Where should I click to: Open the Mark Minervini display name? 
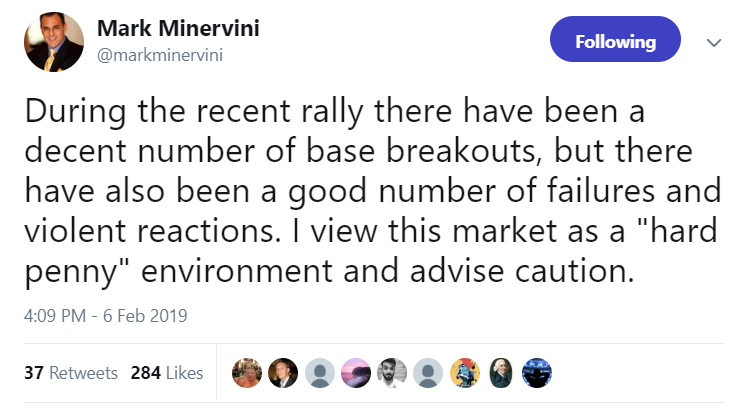click(x=178, y=29)
